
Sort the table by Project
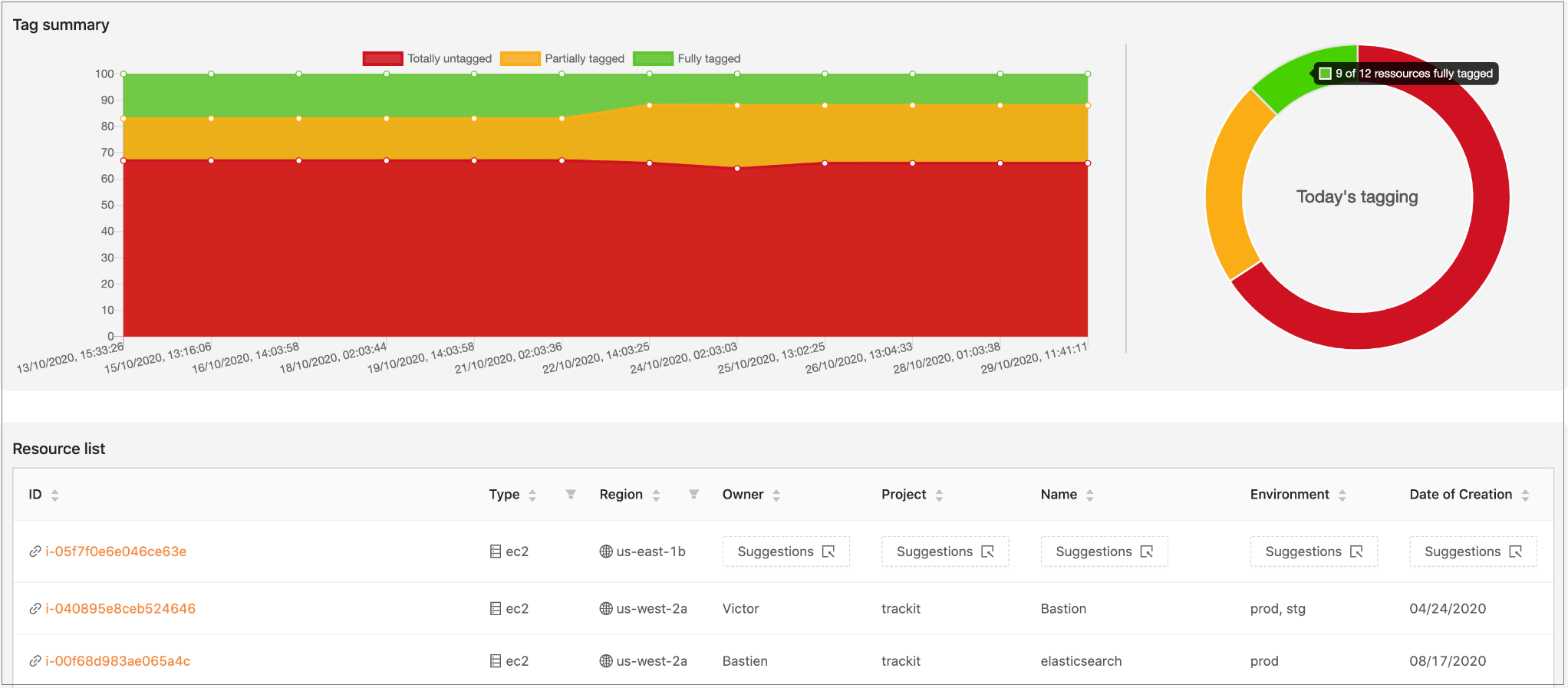[x=939, y=495]
